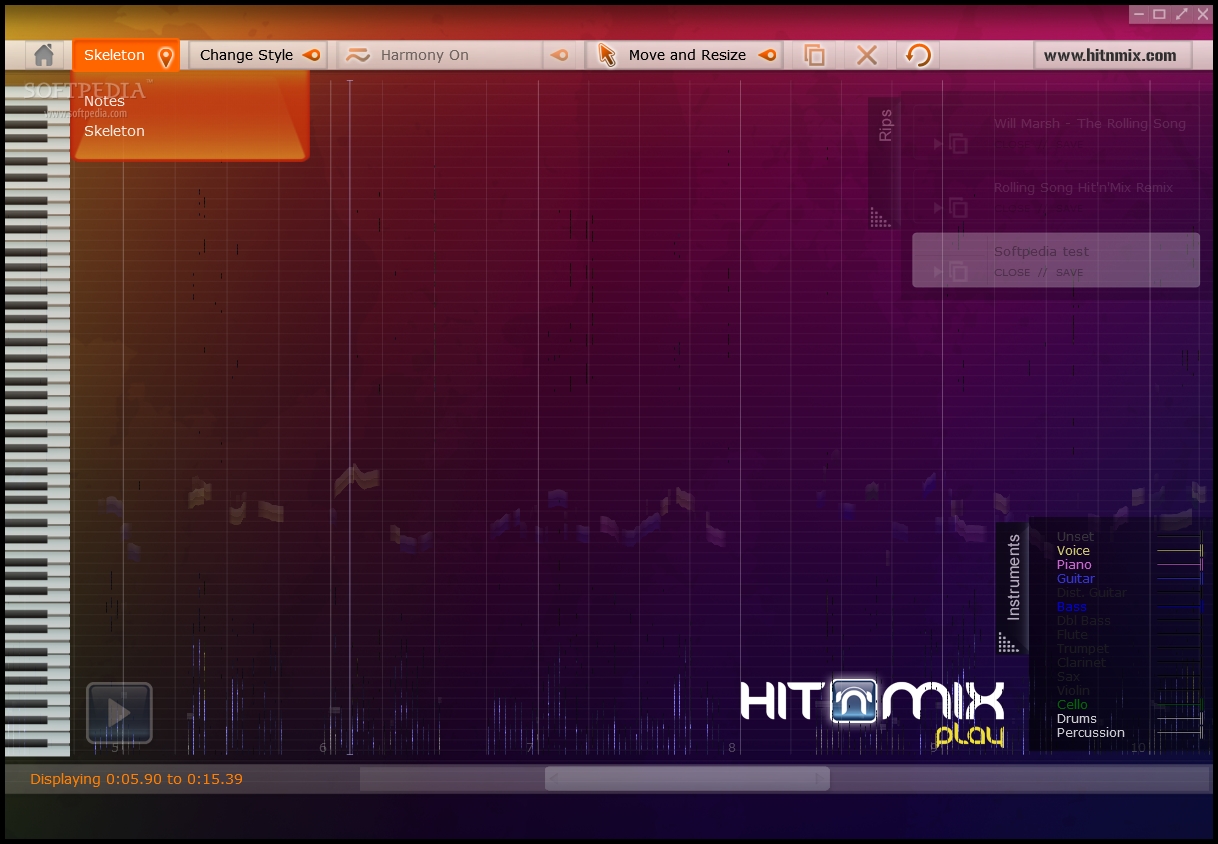1218x844 pixels.
Task: Click CLOSE under Softpedia test
Action: [x=1012, y=273]
